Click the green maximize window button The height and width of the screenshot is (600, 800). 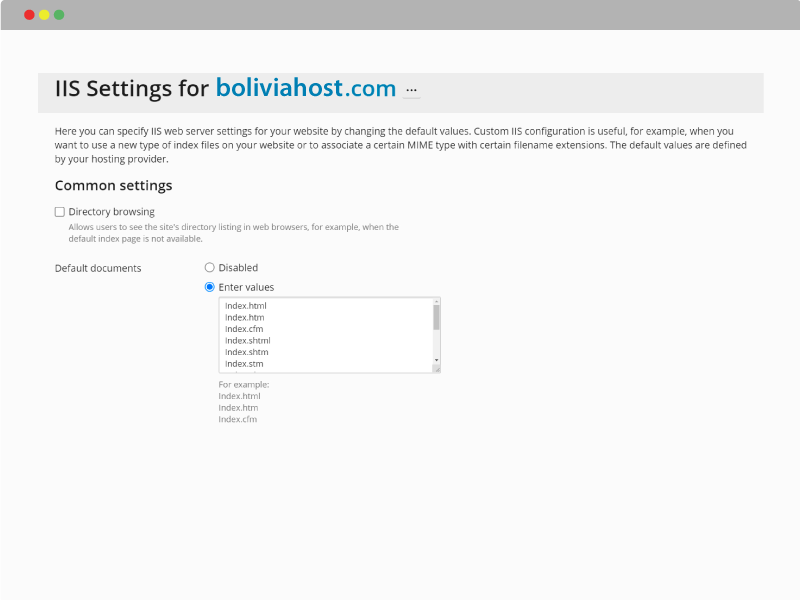[59, 15]
